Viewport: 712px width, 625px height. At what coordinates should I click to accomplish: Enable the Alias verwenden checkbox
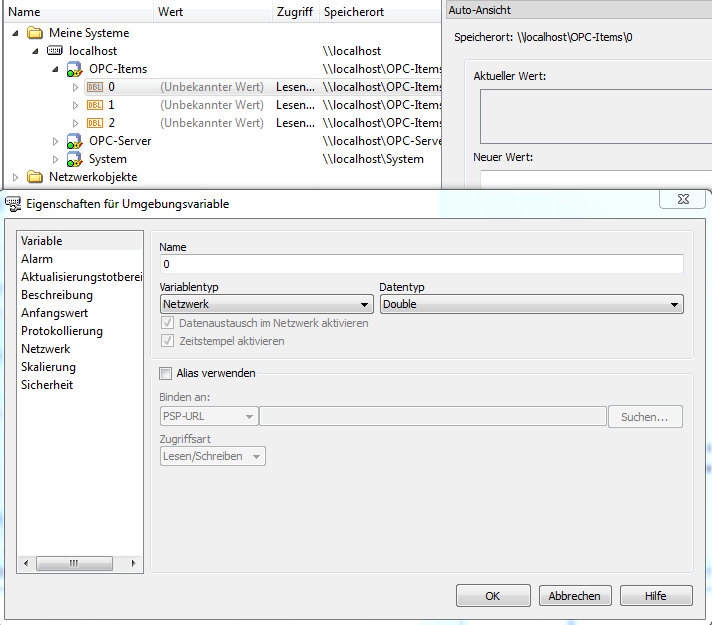click(x=165, y=373)
